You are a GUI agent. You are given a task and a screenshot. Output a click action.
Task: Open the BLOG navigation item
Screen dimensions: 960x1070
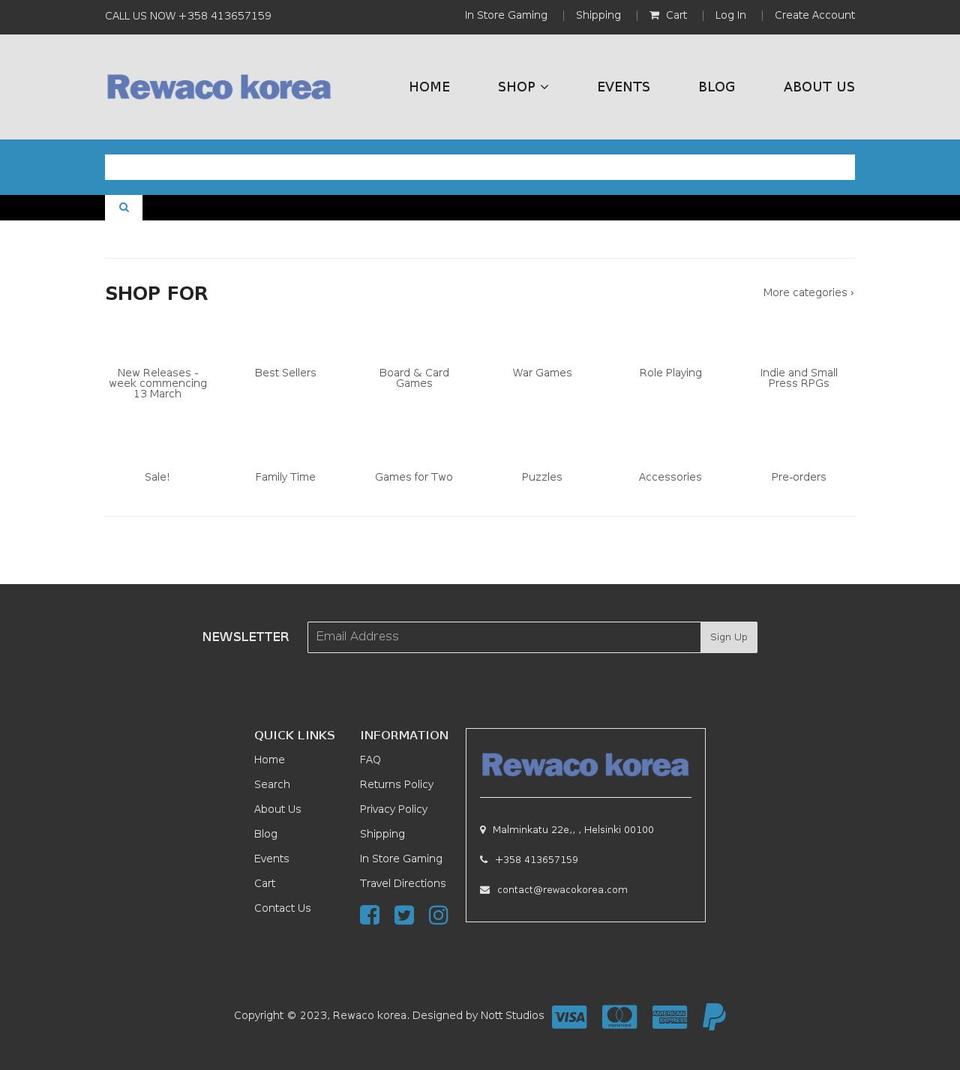pyautogui.click(x=716, y=87)
